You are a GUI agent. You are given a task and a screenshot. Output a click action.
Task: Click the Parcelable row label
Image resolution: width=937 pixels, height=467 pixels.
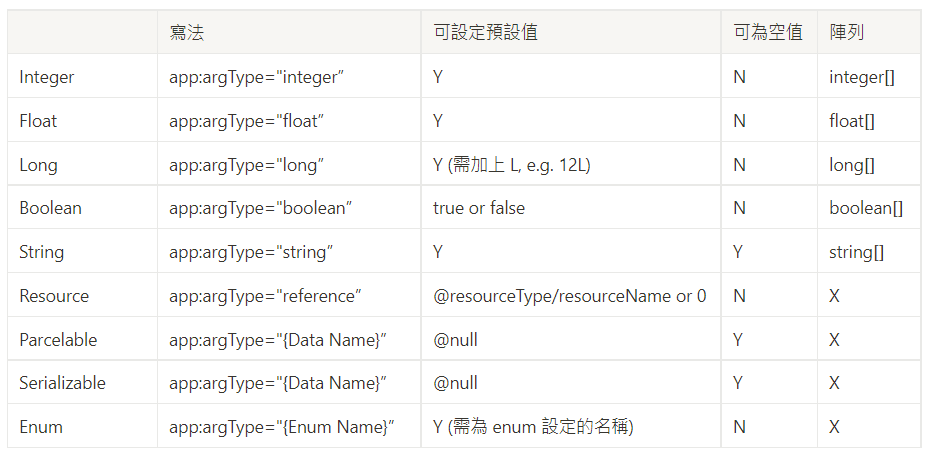coord(58,340)
